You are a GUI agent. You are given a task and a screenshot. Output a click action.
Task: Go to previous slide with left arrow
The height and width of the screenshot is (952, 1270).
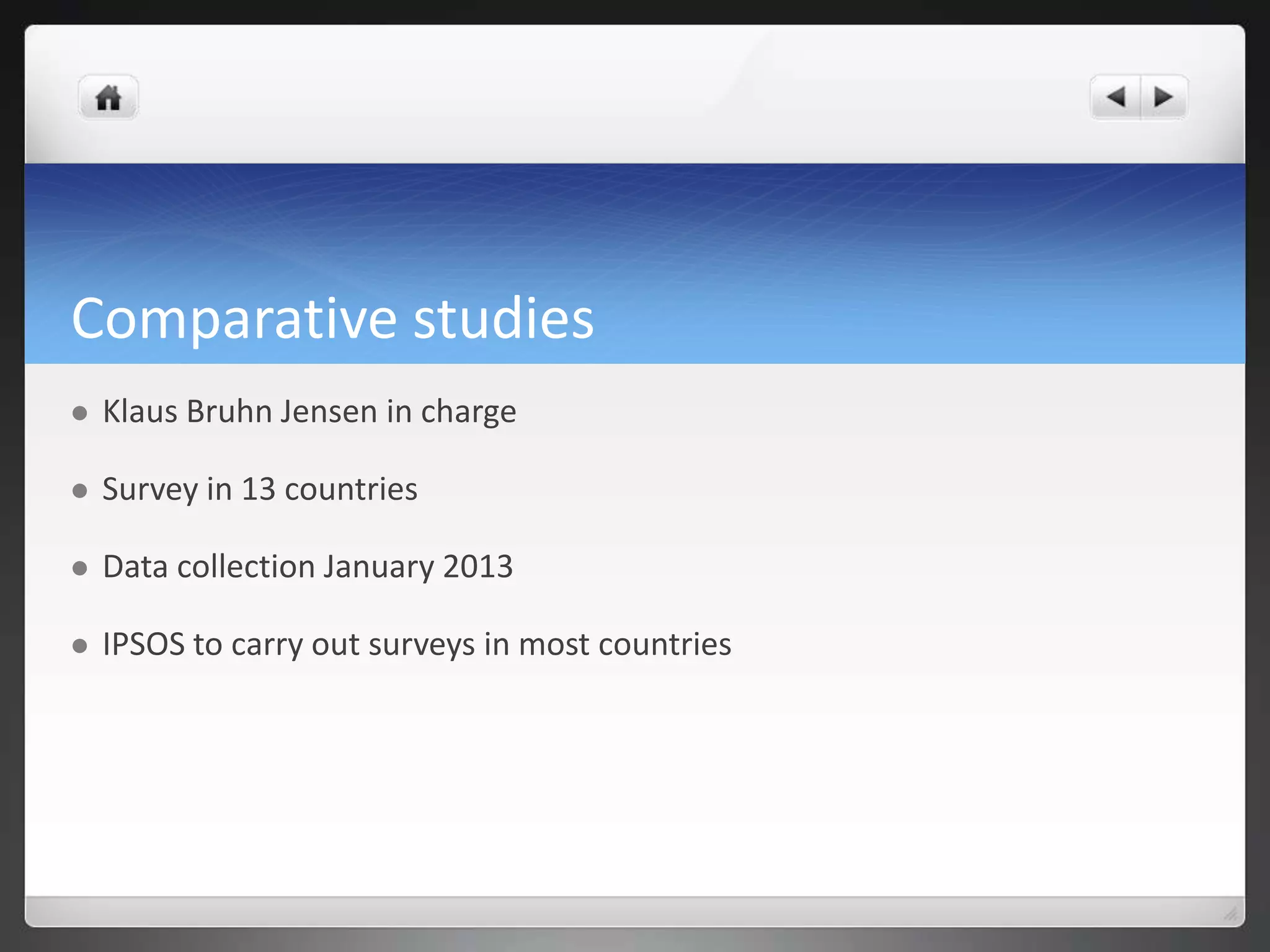(1116, 97)
